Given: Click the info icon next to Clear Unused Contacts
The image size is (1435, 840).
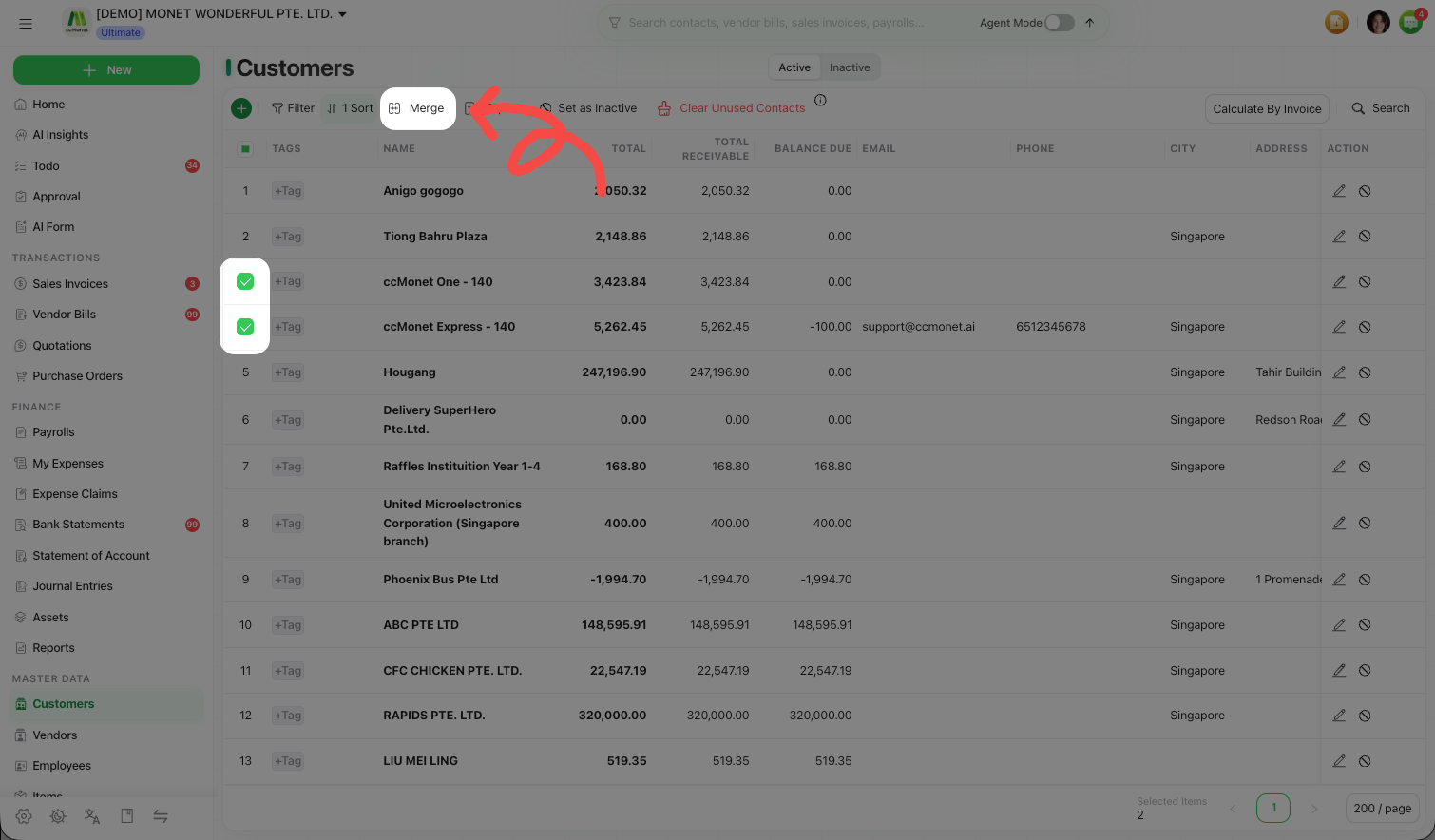Looking at the screenshot, I should (820, 100).
